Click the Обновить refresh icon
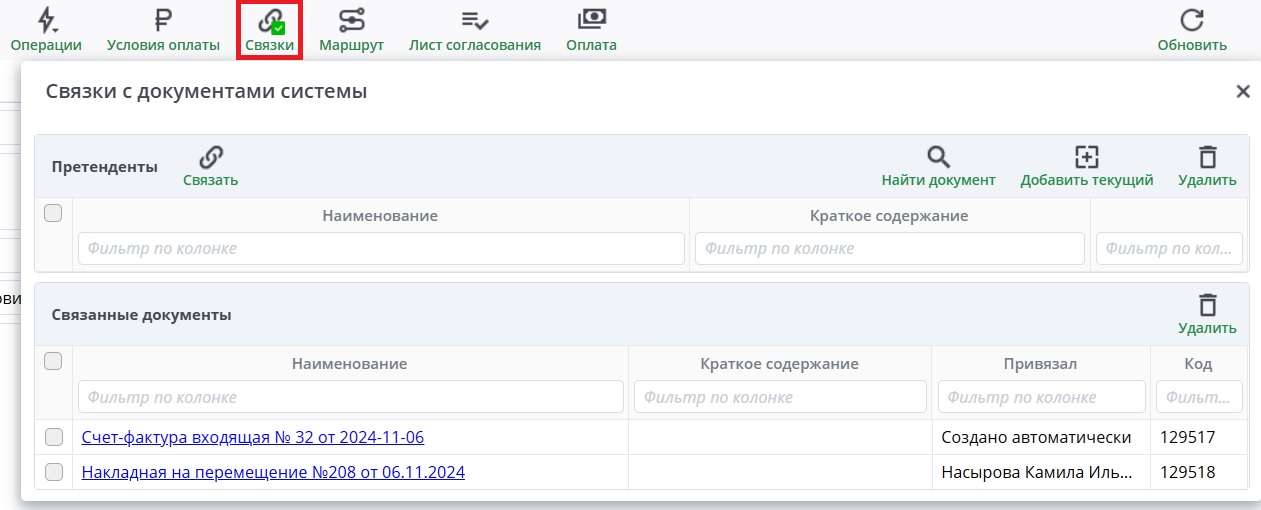This screenshot has width=1261, height=510. 1191,21
